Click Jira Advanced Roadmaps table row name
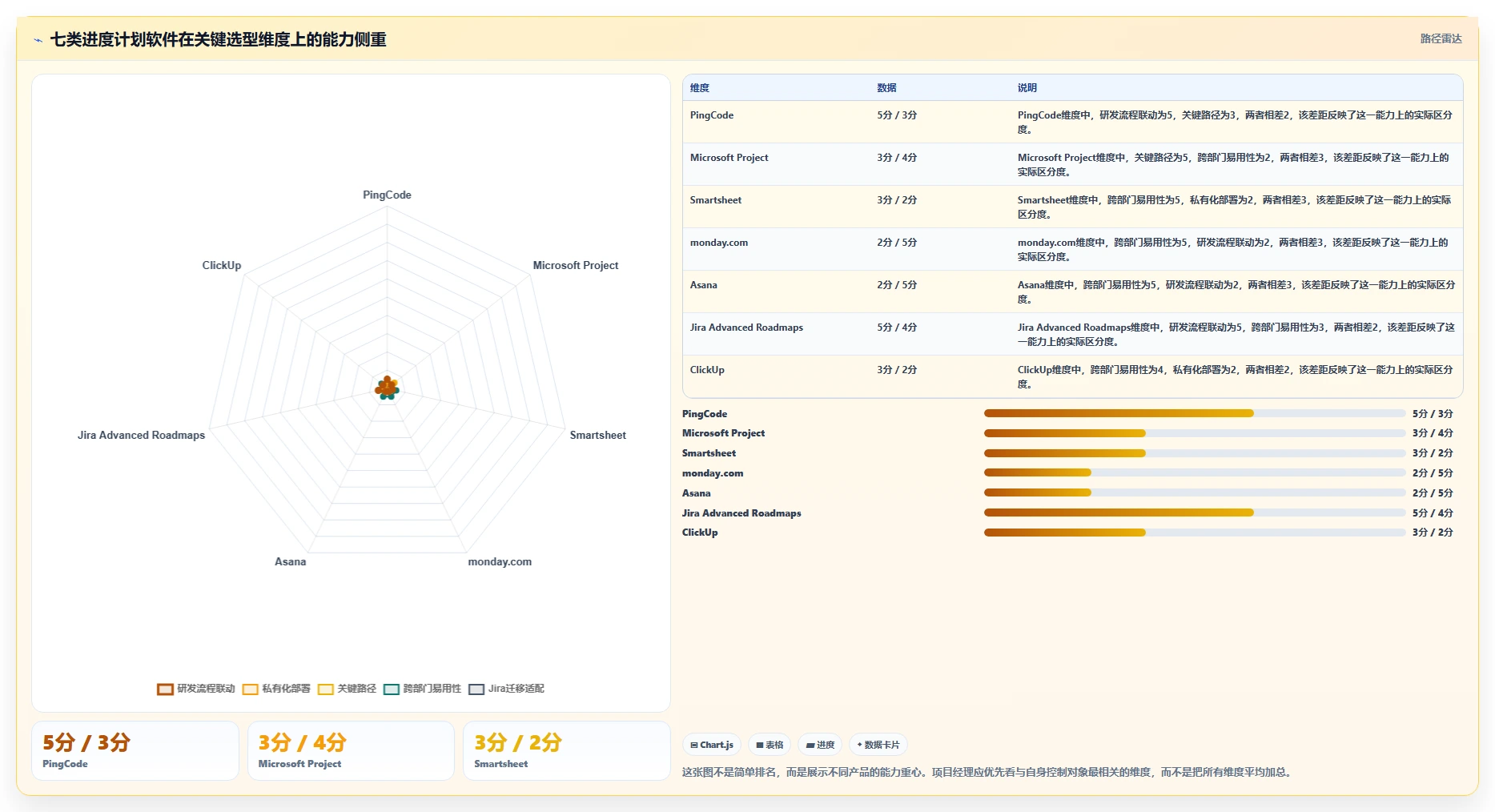This screenshot has height=812, width=1495. [746, 328]
